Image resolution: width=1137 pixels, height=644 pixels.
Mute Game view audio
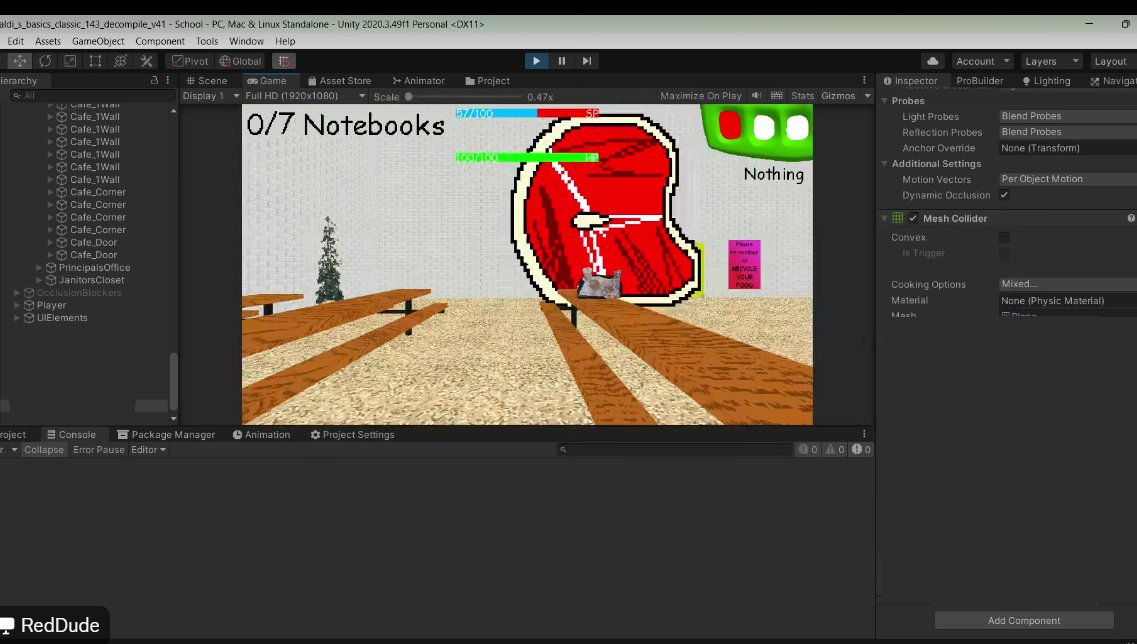tap(756, 96)
